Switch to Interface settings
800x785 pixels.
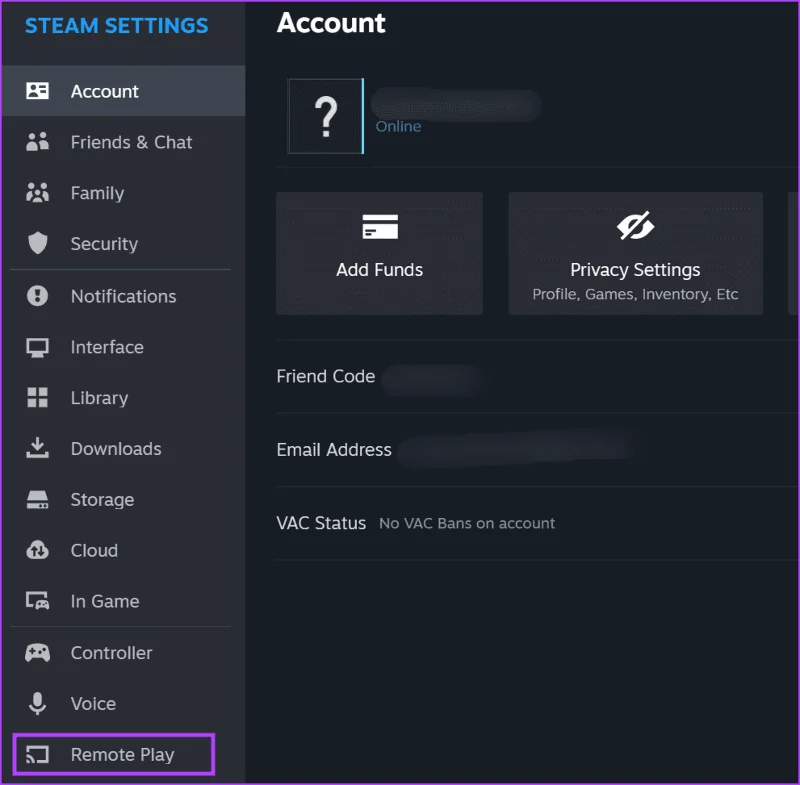(123, 347)
